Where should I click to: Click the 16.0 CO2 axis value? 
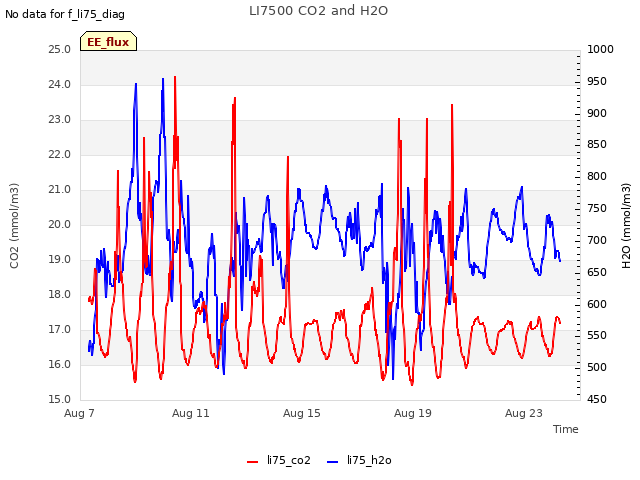60,364
